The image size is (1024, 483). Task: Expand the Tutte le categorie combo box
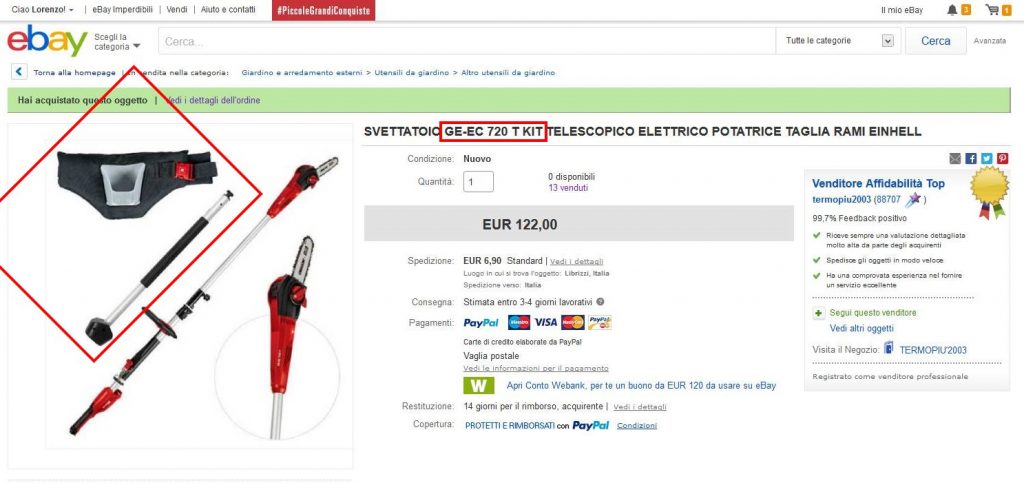[x=838, y=40]
